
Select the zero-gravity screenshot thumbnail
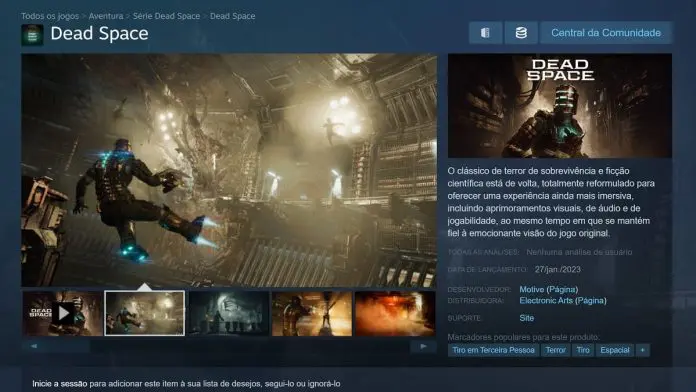coord(145,313)
